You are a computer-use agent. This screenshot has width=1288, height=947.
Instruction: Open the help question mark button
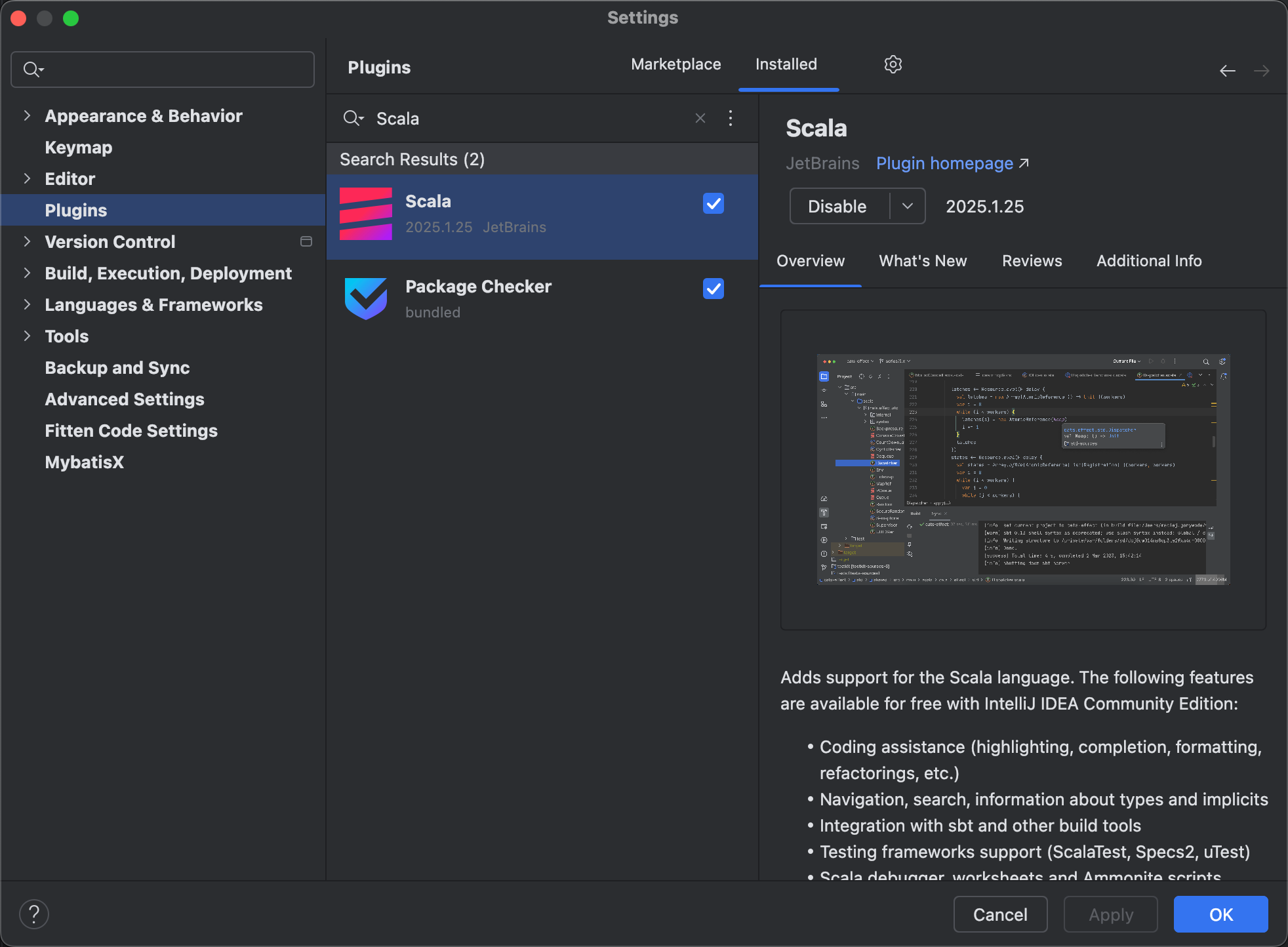(34, 914)
